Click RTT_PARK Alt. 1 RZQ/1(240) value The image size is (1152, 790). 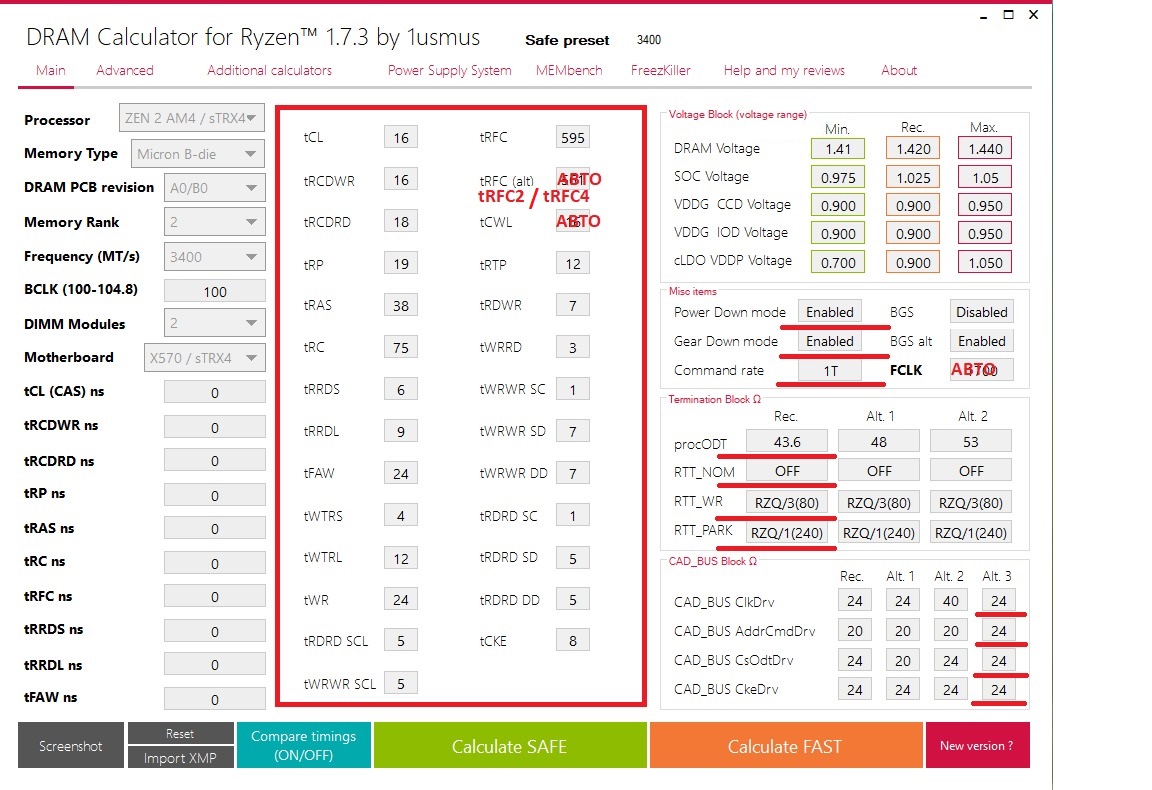pyautogui.click(x=879, y=532)
